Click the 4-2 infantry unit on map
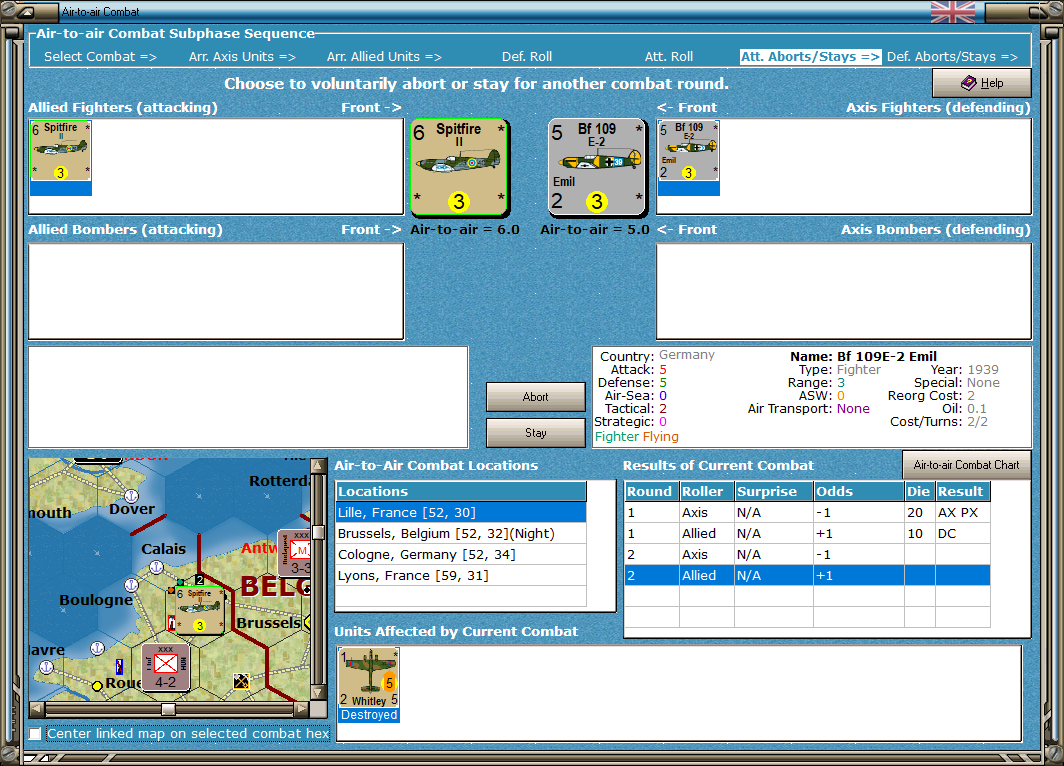Image resolution: width=1064 pixels, height=766 pixels. pos(165,666)
